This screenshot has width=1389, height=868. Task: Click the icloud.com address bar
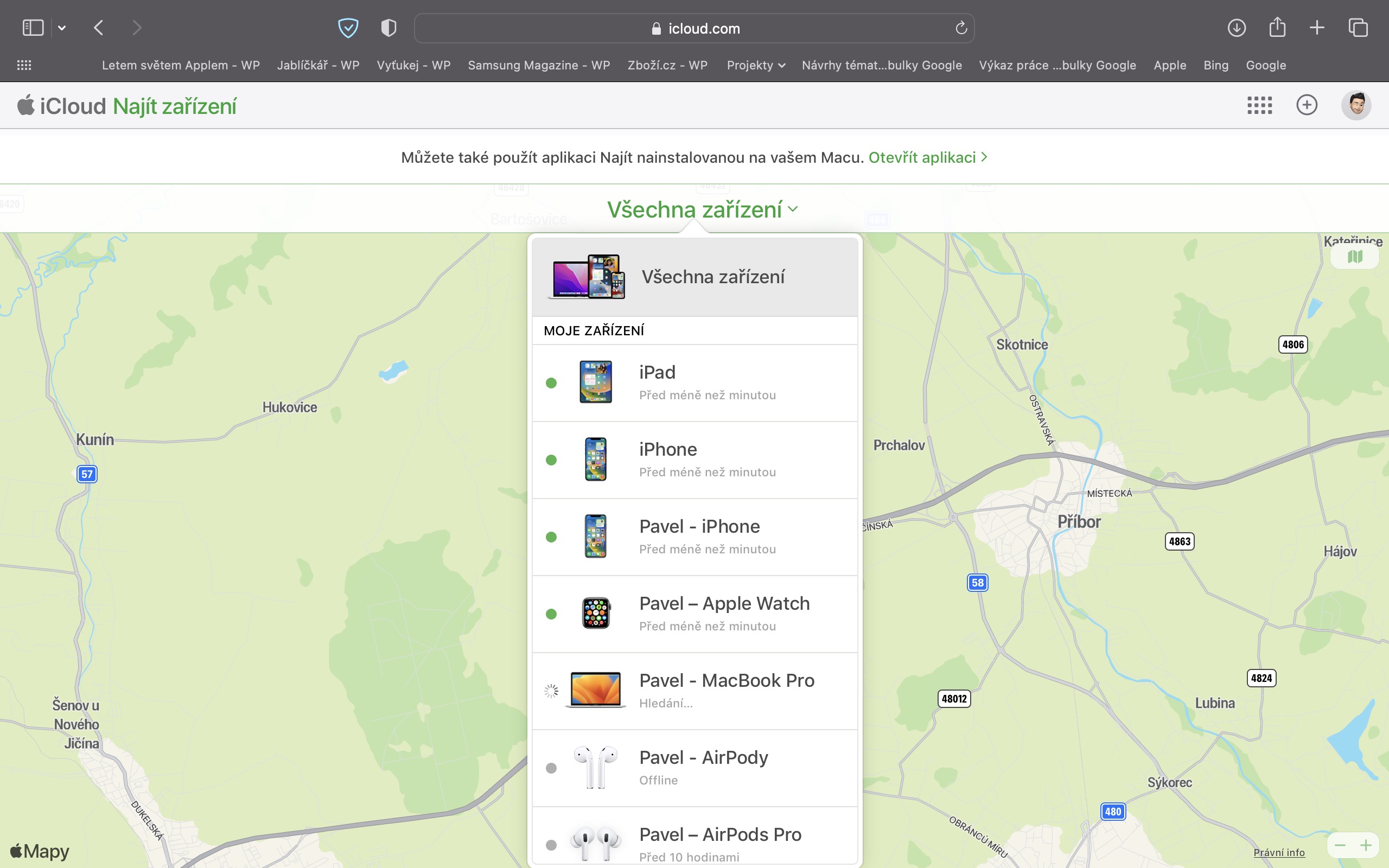(694, 28)
